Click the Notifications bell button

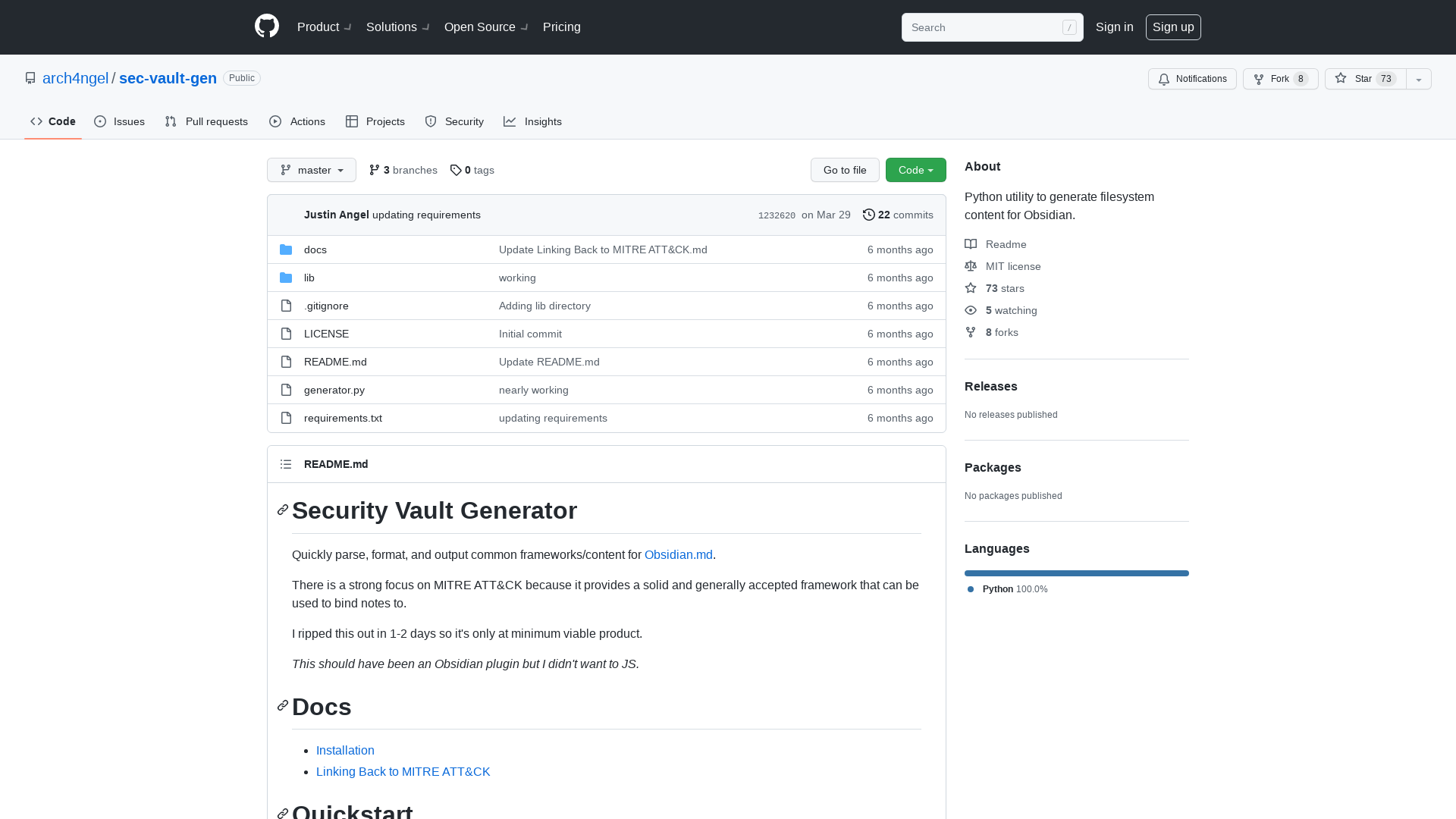pyautogui.click(x=1192, y=79)
